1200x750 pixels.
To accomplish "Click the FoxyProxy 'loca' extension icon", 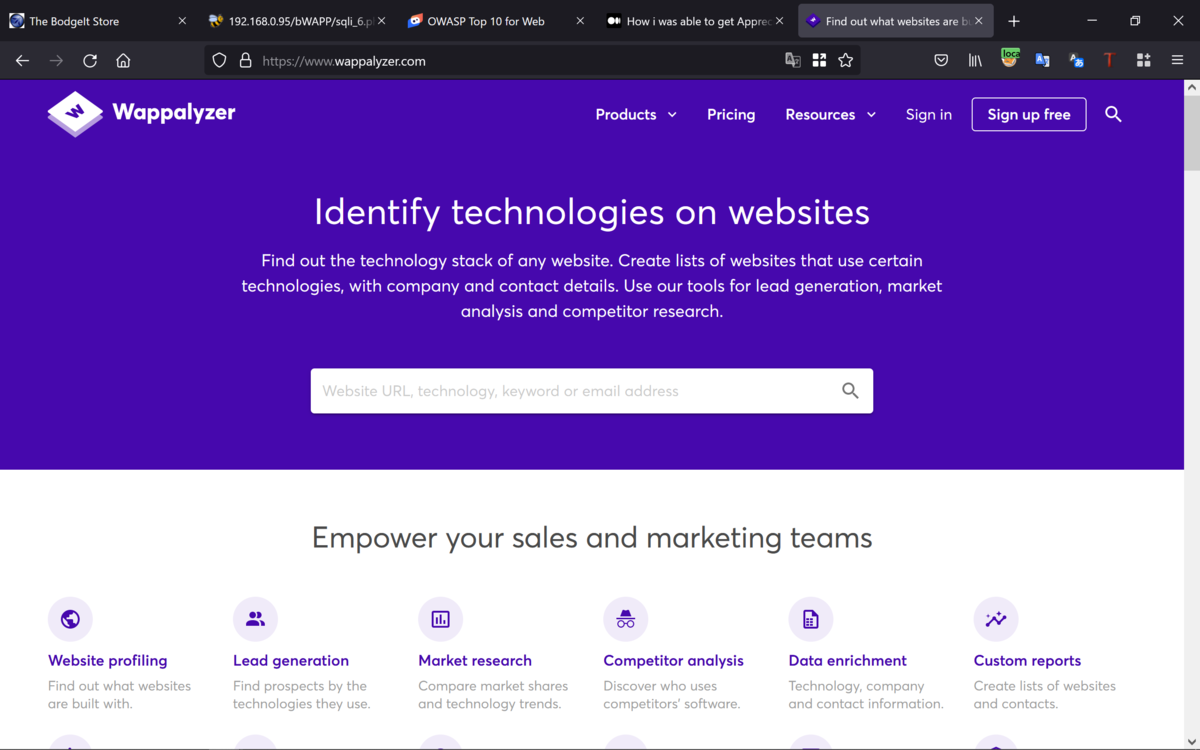I will 1010,59.
